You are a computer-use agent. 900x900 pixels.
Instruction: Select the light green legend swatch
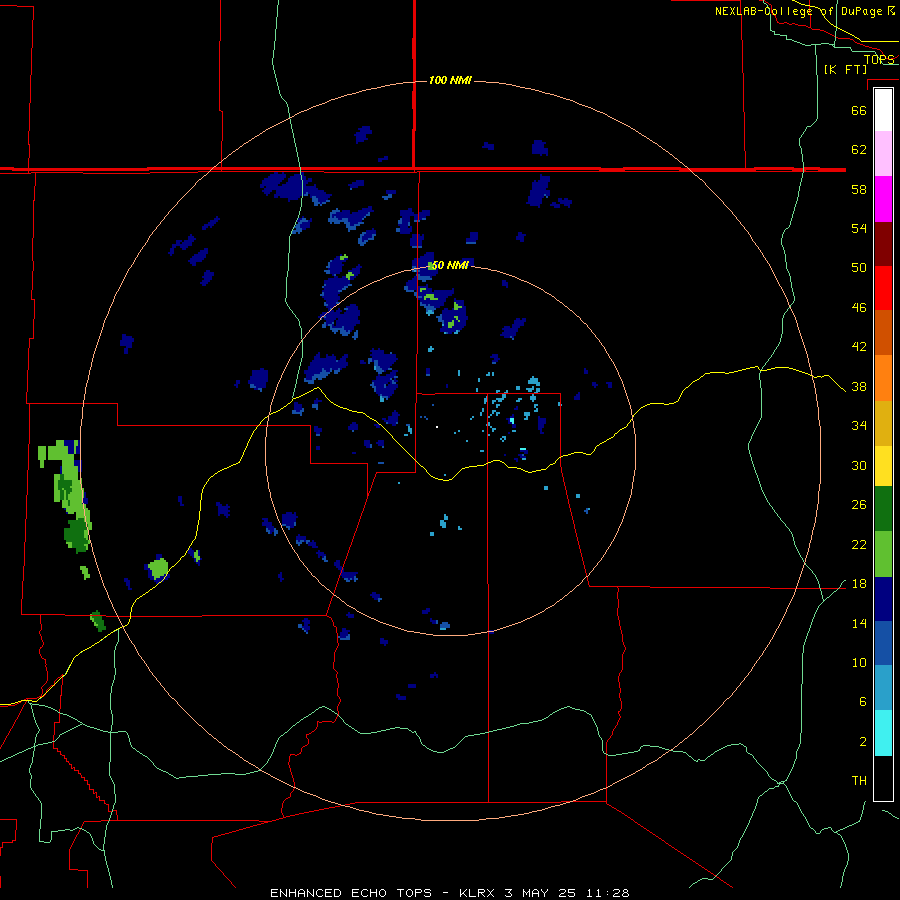tap(883, 554)
